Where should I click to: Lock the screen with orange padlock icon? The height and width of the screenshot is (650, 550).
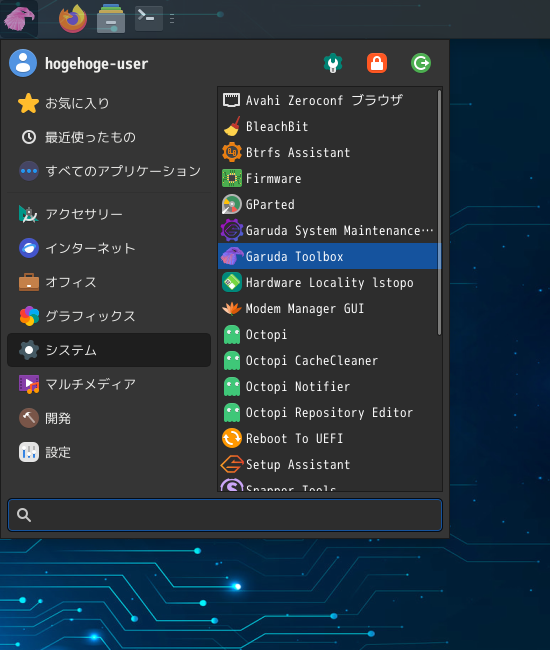click(x=377, y=63)
